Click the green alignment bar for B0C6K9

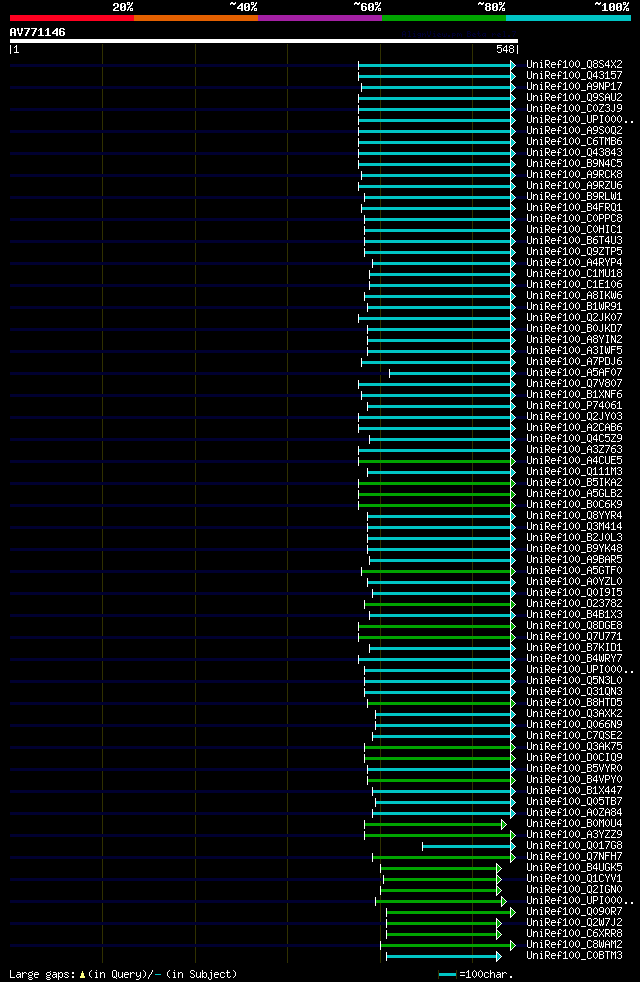tap(436, 505)
